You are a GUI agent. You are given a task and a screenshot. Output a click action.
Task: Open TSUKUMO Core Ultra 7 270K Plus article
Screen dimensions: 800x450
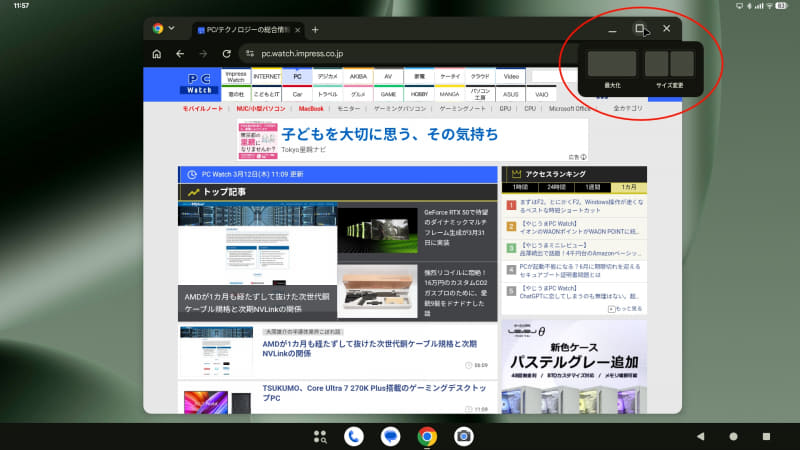(374, 393)
